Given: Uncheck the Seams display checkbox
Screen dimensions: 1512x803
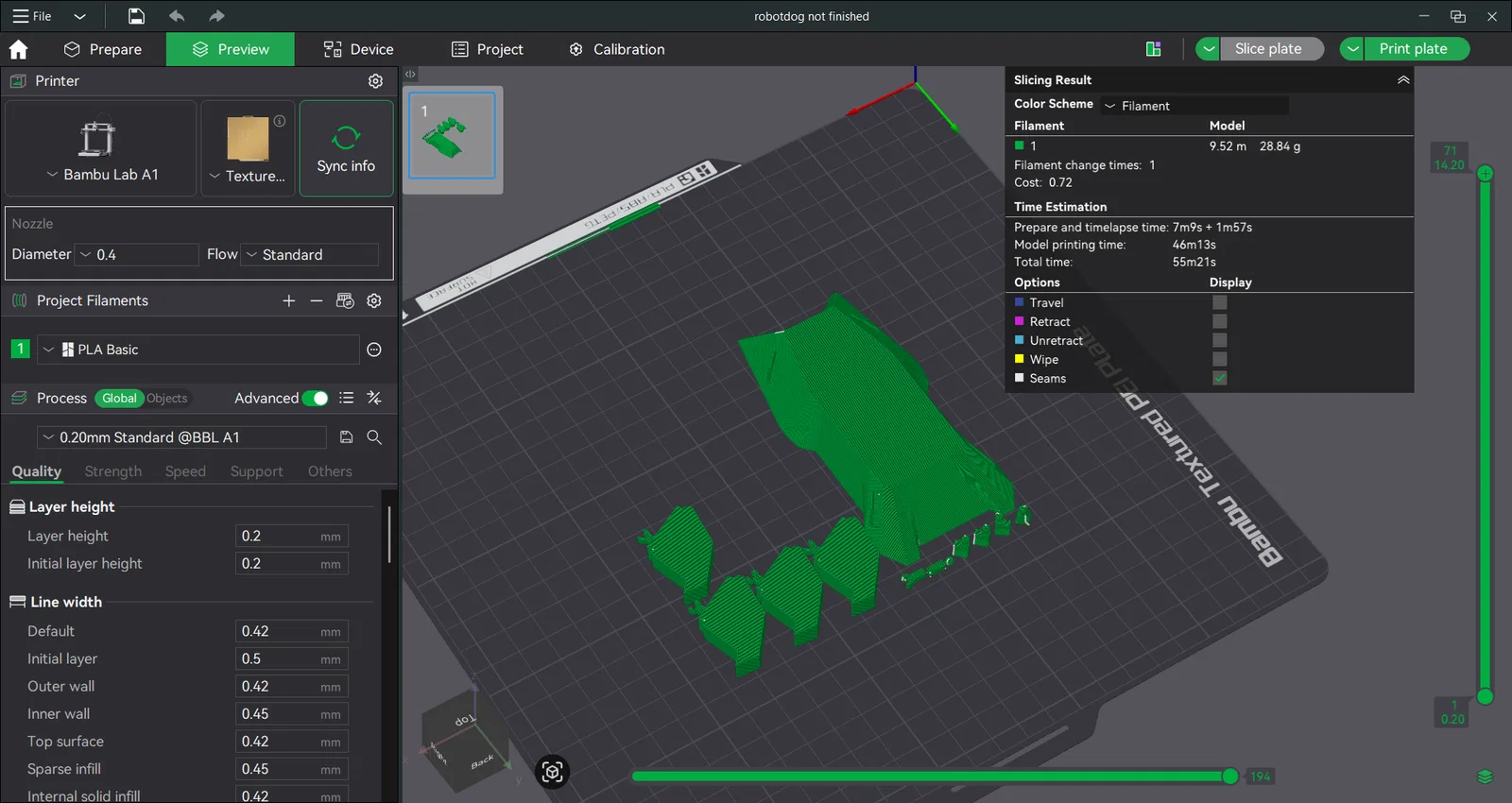Looking at the screenshot, I should (1220, 378).
